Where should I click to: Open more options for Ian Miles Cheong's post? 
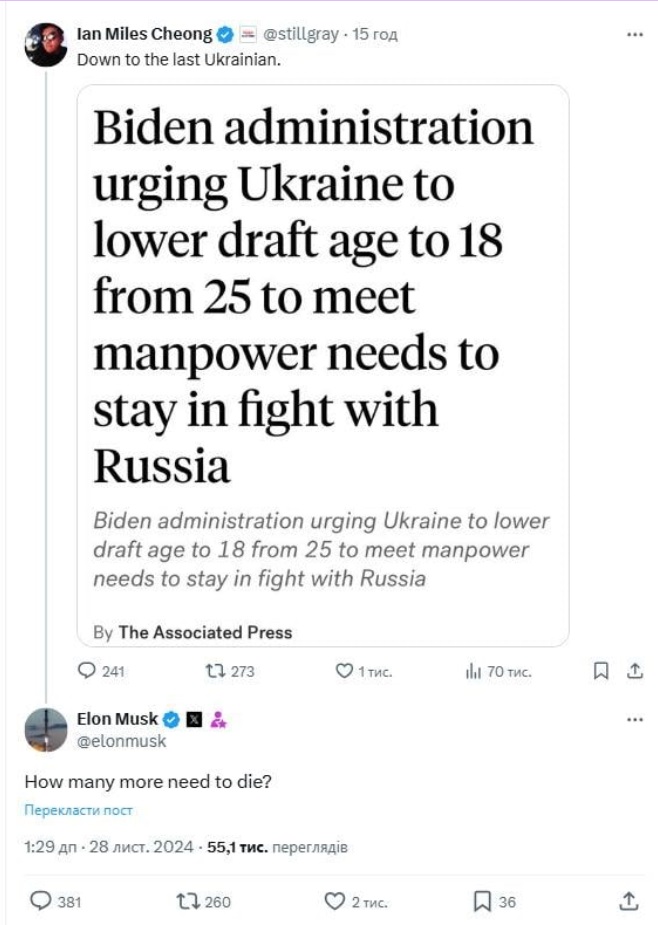pyautogui.click(x=634, y=34)
